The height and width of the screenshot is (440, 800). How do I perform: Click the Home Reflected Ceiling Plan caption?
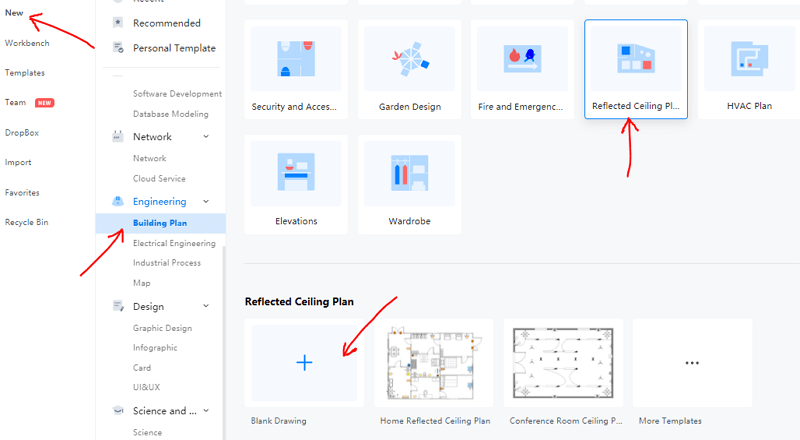(x=435, y=421)
